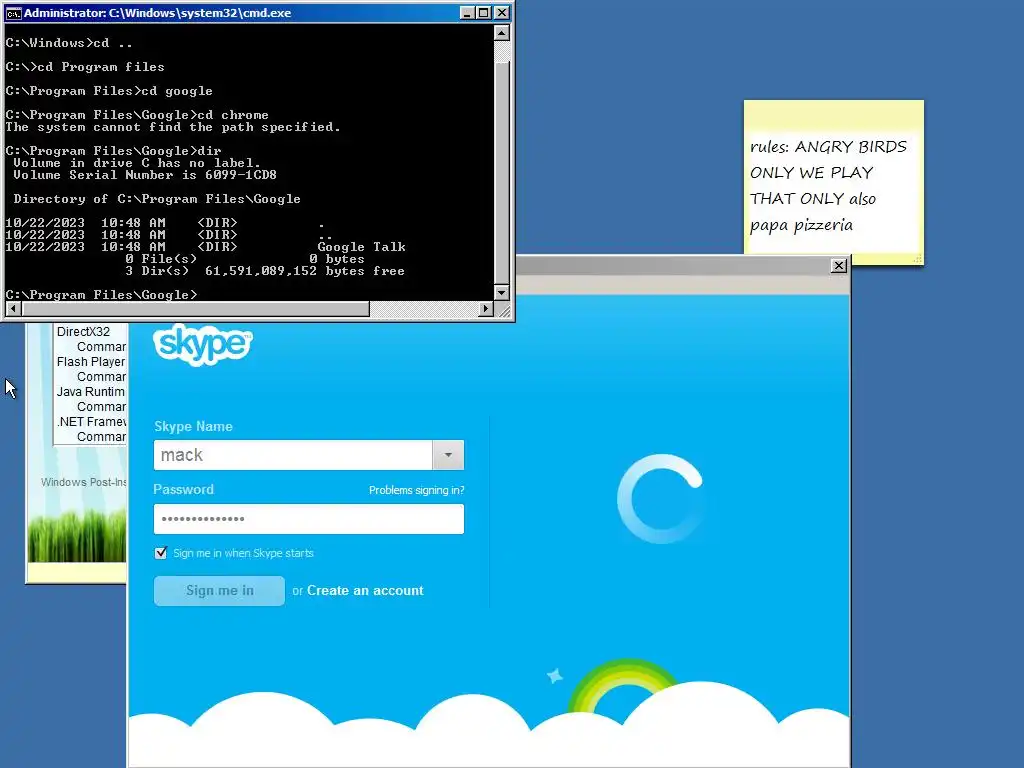Open the Skype Name dropdown arrow
Image resolution: width=1024 pixels, height=768 pixels.
pyautogui.click(x=448, y=455)
